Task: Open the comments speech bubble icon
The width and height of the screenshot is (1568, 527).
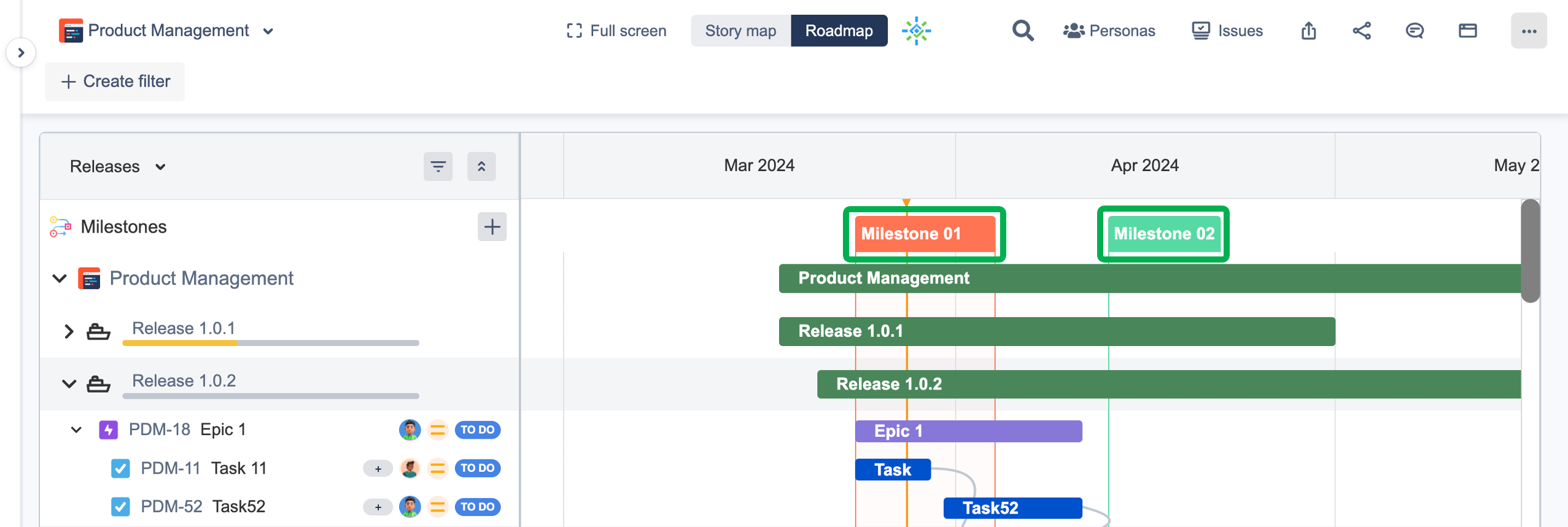Action: point(1415,31)
